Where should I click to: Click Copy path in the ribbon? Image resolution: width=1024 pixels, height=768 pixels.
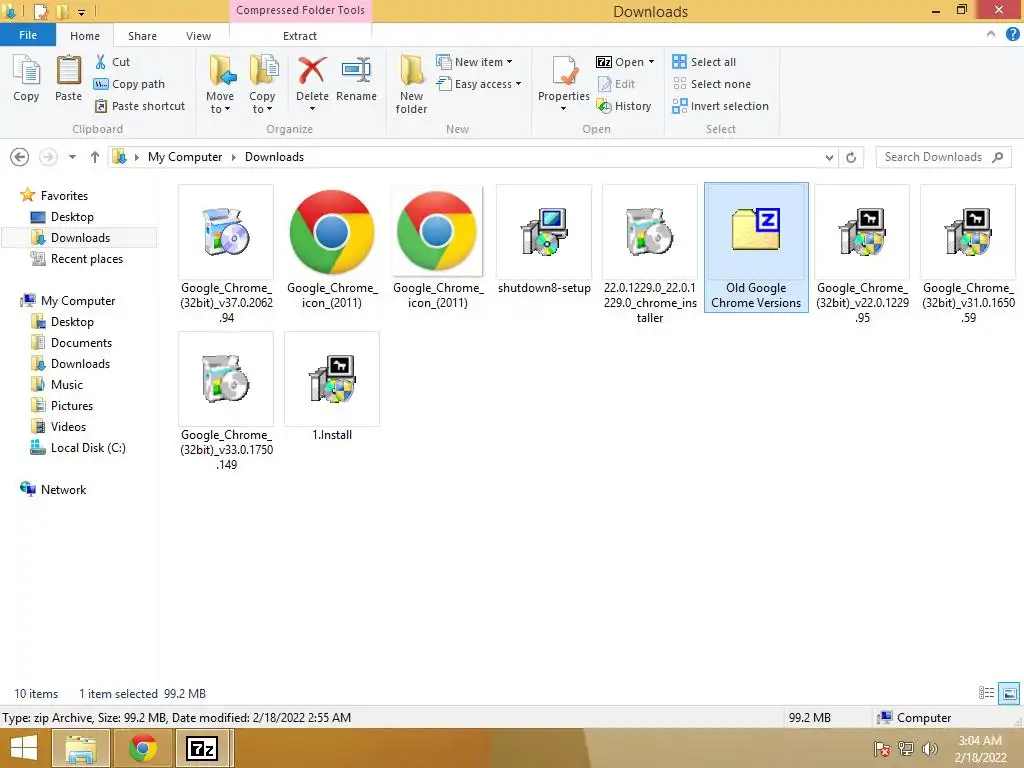tap(129, 84)
